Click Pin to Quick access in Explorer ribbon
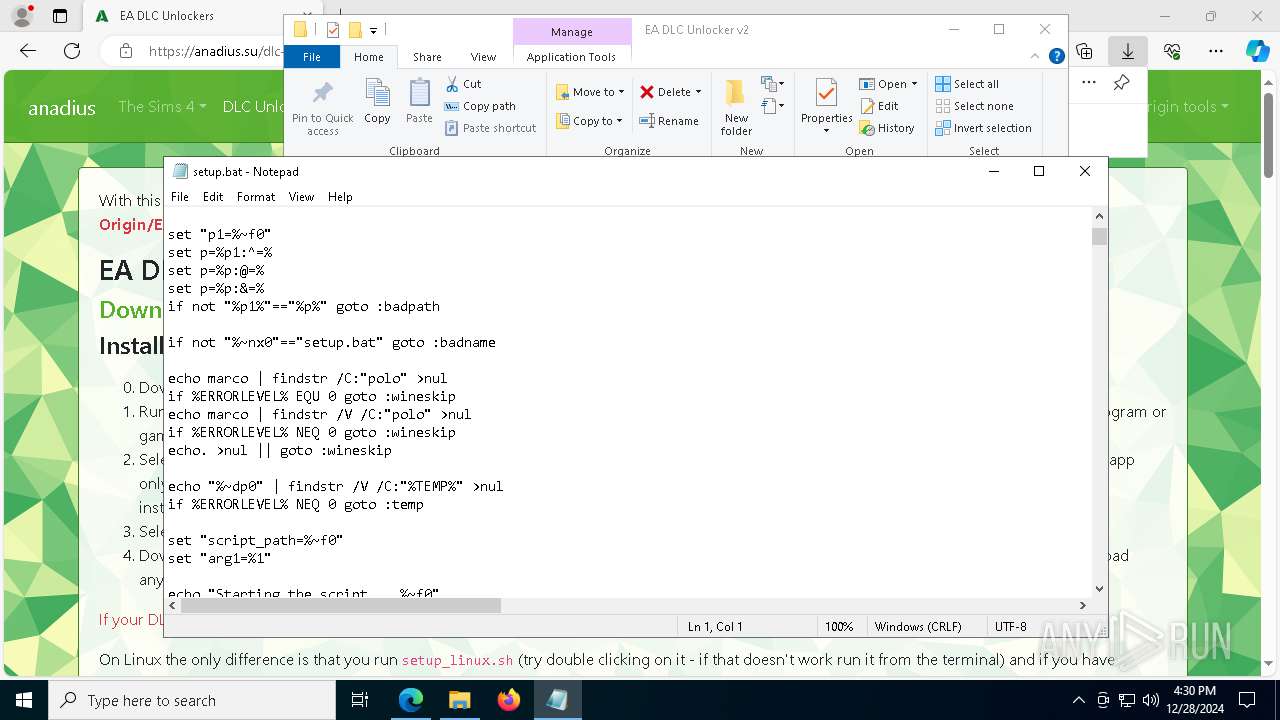The image size is (1280, 720). pos(322,108)
